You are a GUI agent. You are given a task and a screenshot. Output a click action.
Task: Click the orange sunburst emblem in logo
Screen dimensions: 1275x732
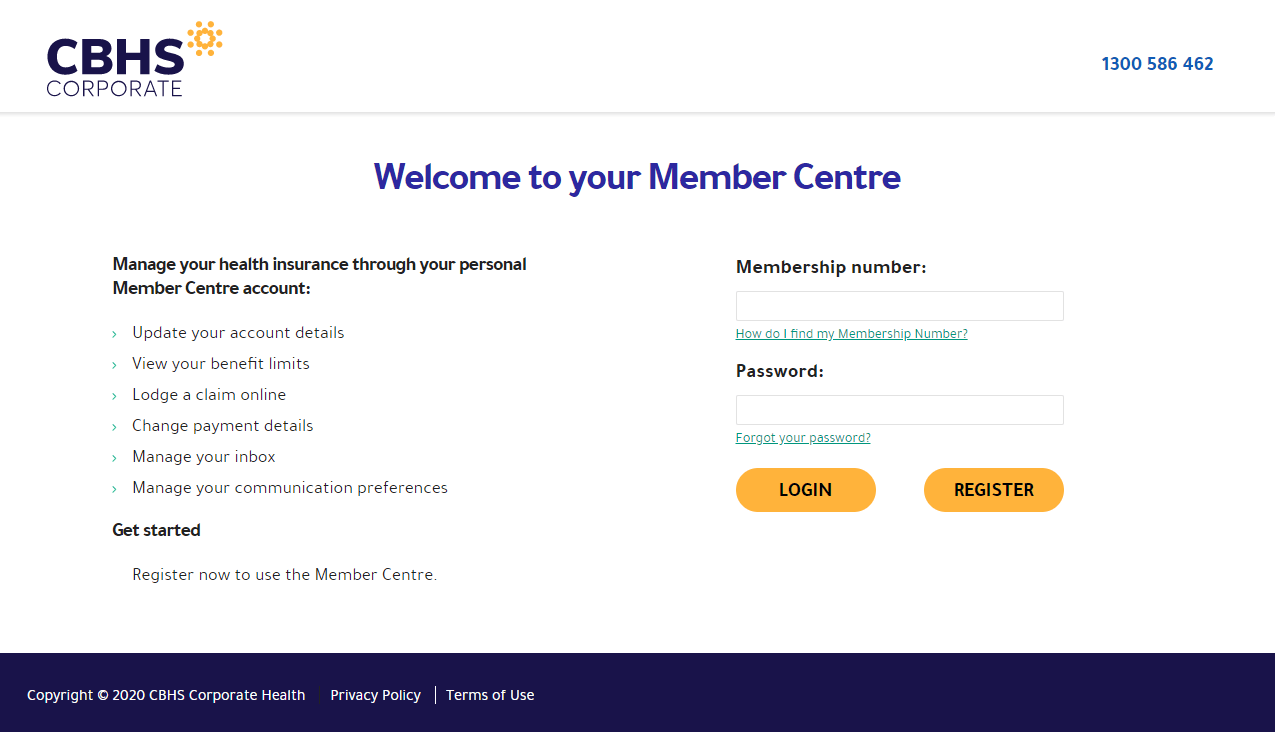tap(205, 39)
